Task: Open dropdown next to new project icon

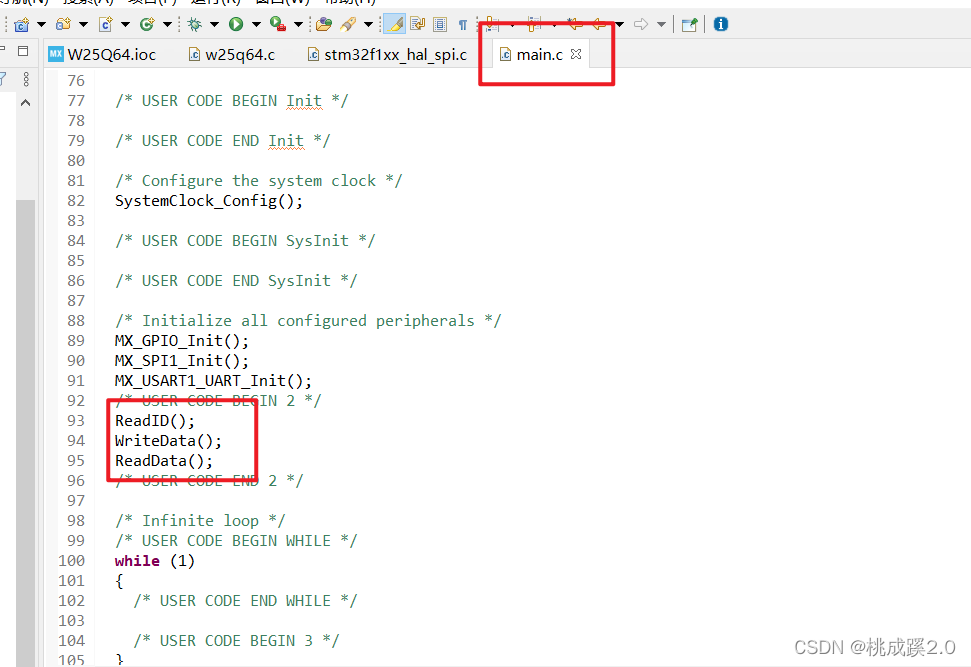Action: click(41, 25)
